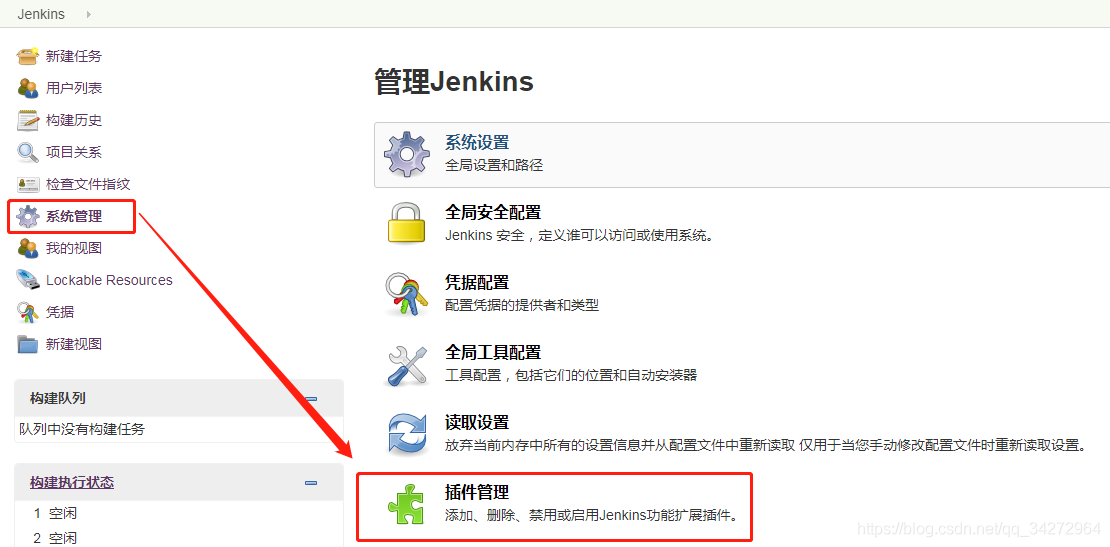Open the 我的视图 link
The image size is (1110, 547).
[74, 248]
